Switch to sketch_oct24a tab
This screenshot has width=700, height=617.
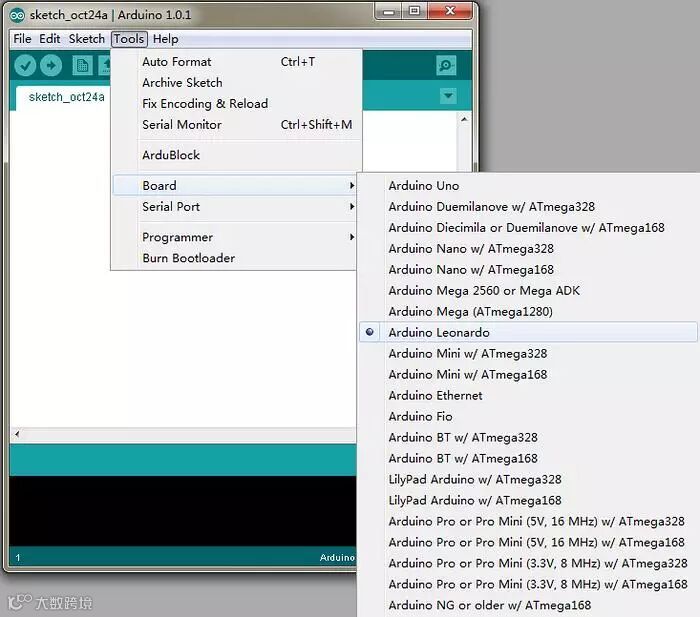point(67,97)
